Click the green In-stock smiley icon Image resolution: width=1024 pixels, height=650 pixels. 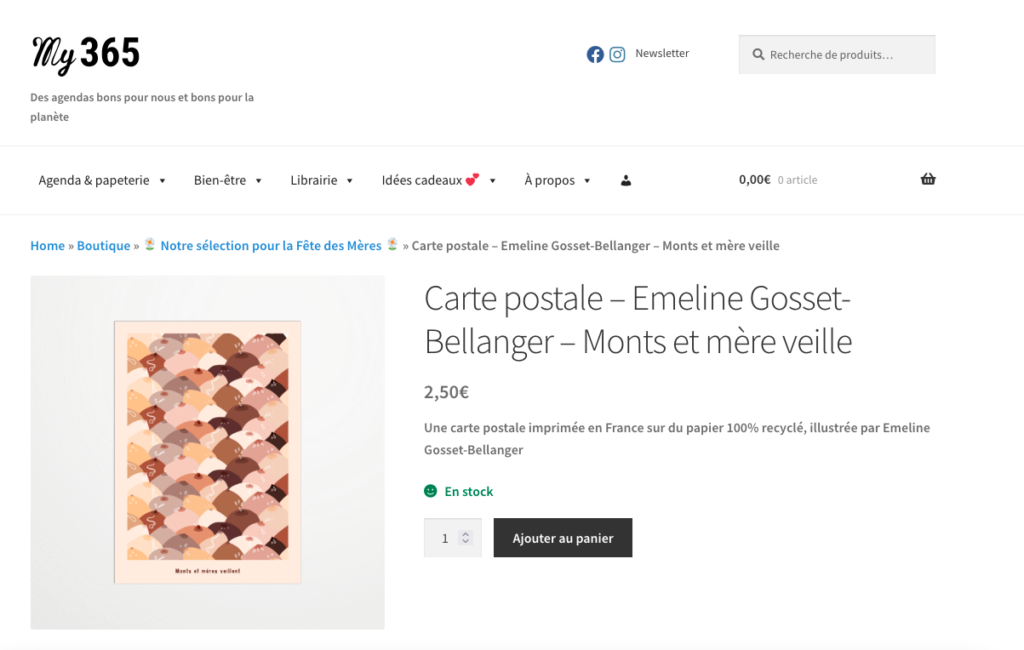click(x=431, y=491)
